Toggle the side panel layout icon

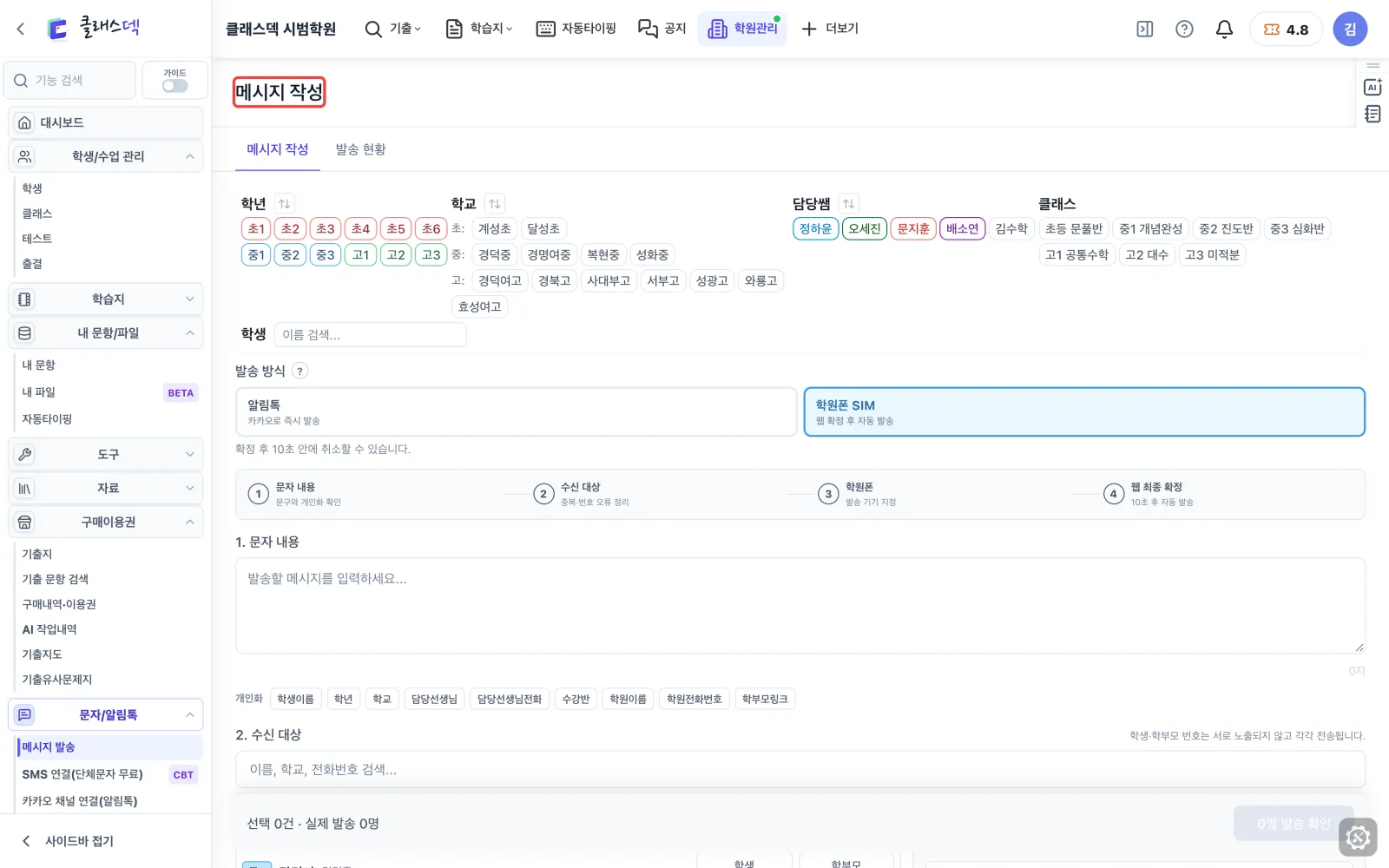[x=1144, y=30]
